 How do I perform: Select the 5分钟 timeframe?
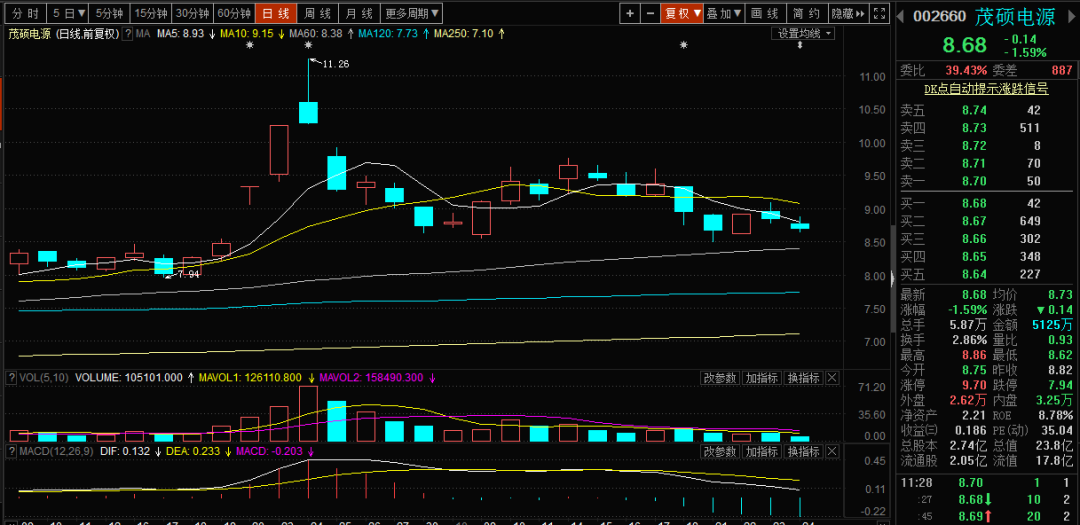[110, 13]
